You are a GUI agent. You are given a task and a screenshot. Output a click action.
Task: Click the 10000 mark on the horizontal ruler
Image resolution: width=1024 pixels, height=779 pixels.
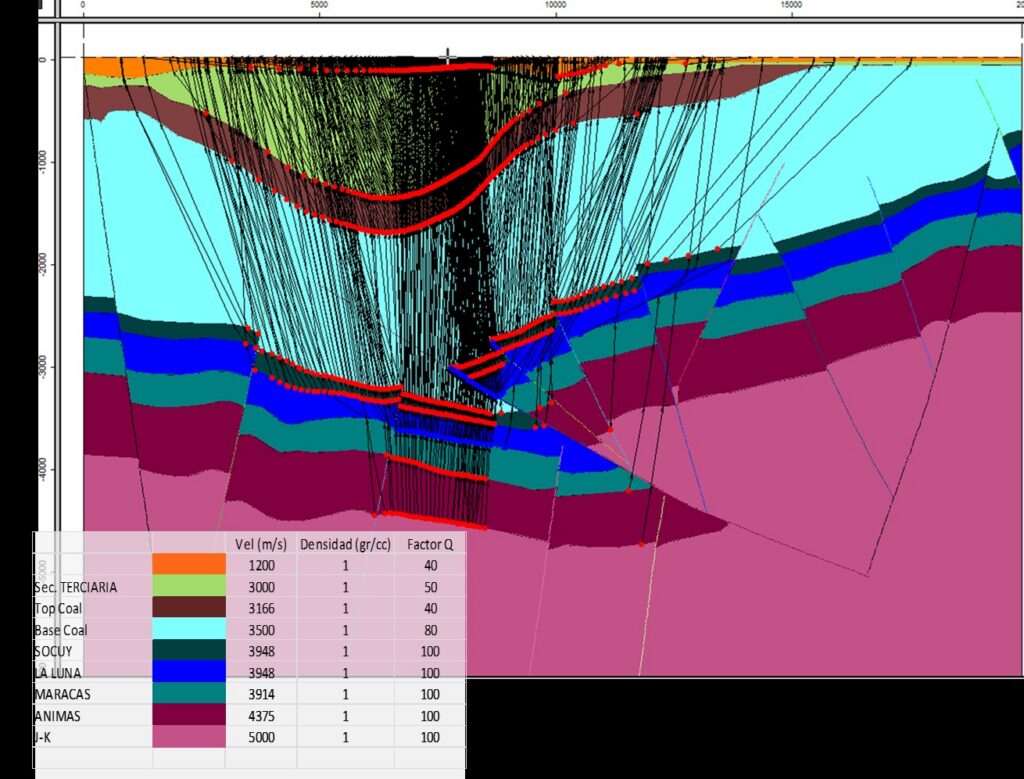tap(555, 5)
